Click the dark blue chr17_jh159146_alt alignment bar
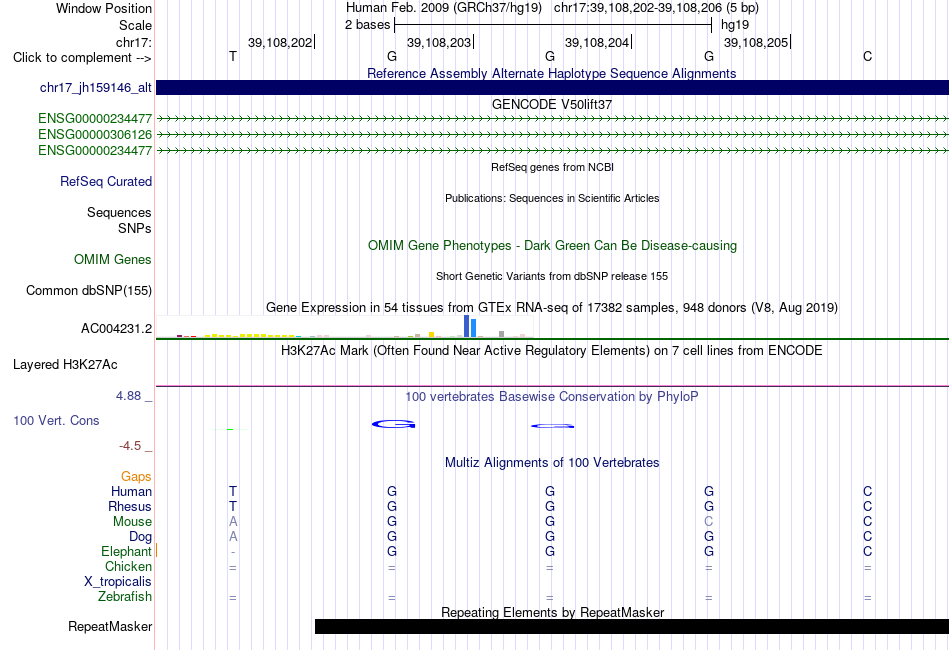950x650 pixels. (x=552, y=87)
